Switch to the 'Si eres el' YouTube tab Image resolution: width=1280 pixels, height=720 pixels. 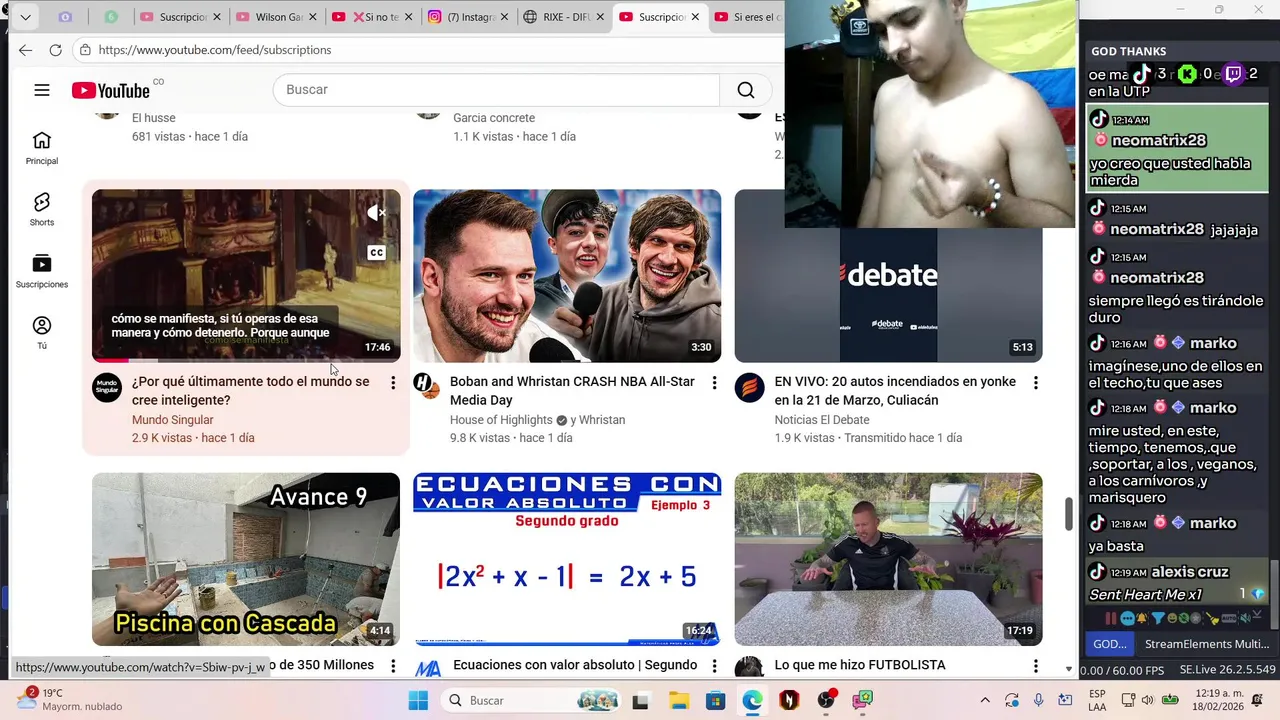(748, 17)
